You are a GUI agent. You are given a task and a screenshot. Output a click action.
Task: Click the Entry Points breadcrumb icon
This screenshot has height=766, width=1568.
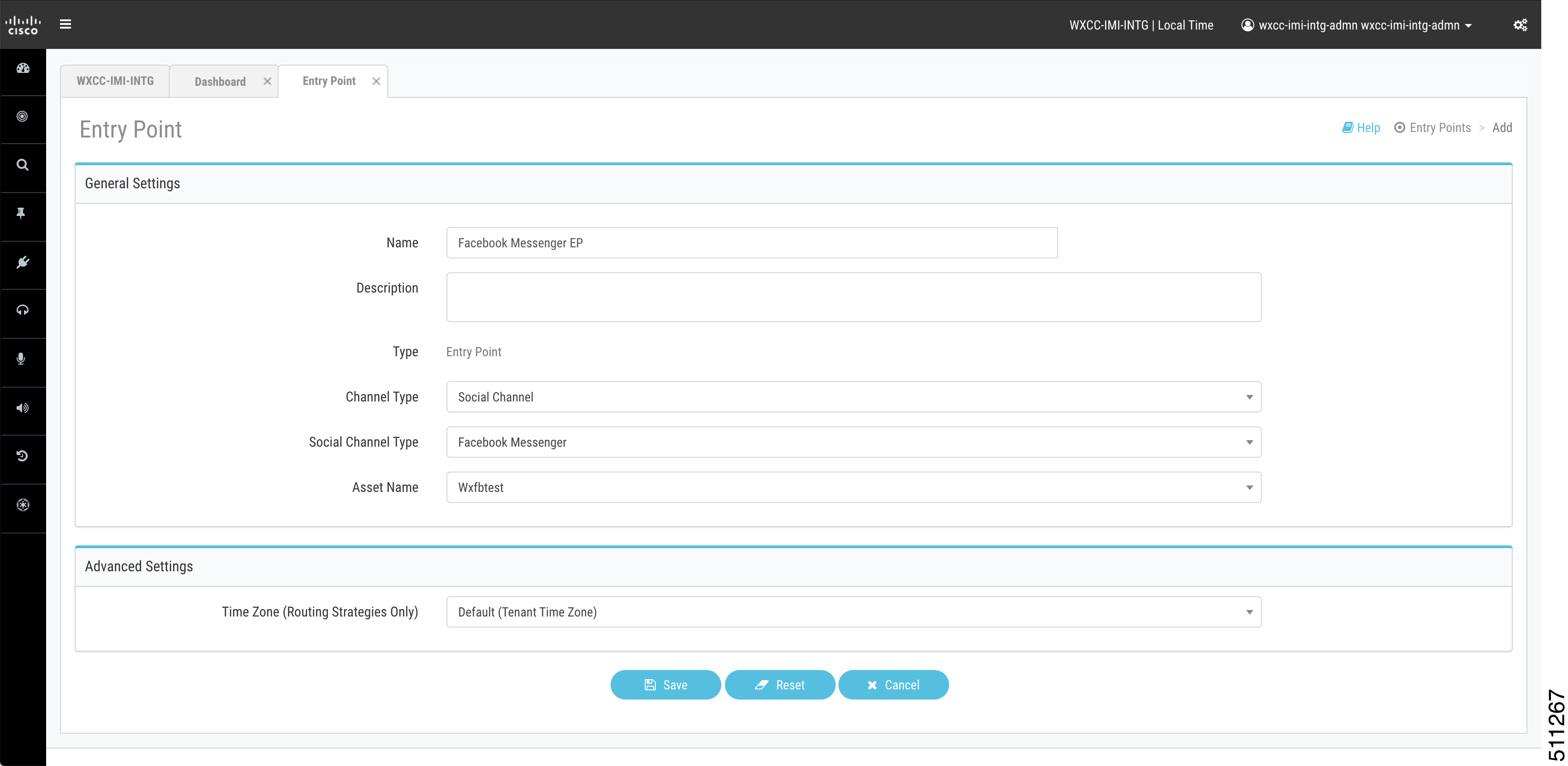pyautogui.click(x=1399, y=127)
